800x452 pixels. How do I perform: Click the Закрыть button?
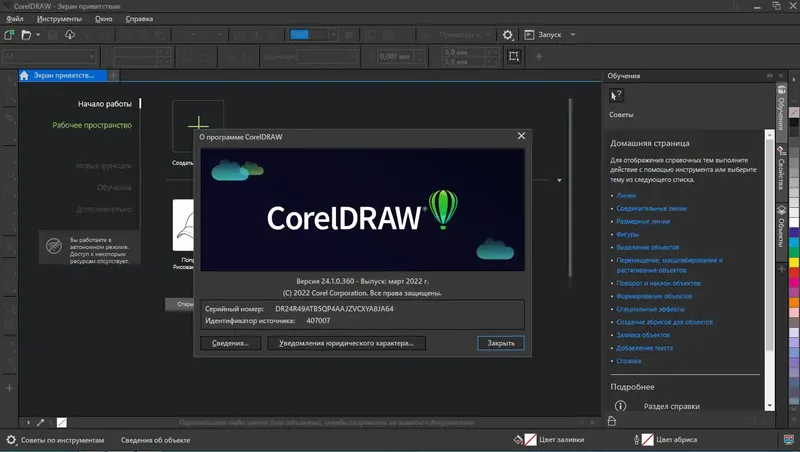[x=501, y=343]
